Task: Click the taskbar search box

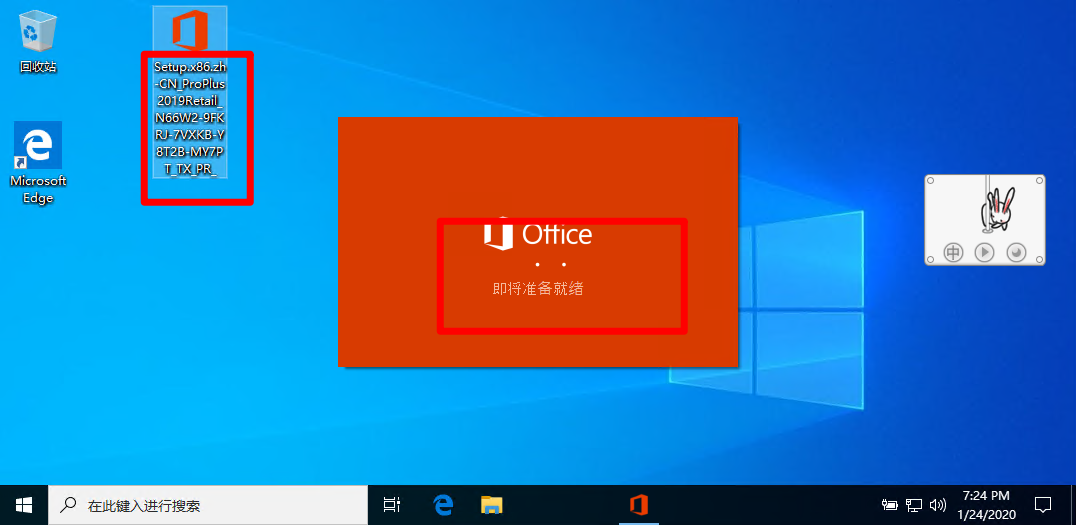Action: click(x=208, y=506)
